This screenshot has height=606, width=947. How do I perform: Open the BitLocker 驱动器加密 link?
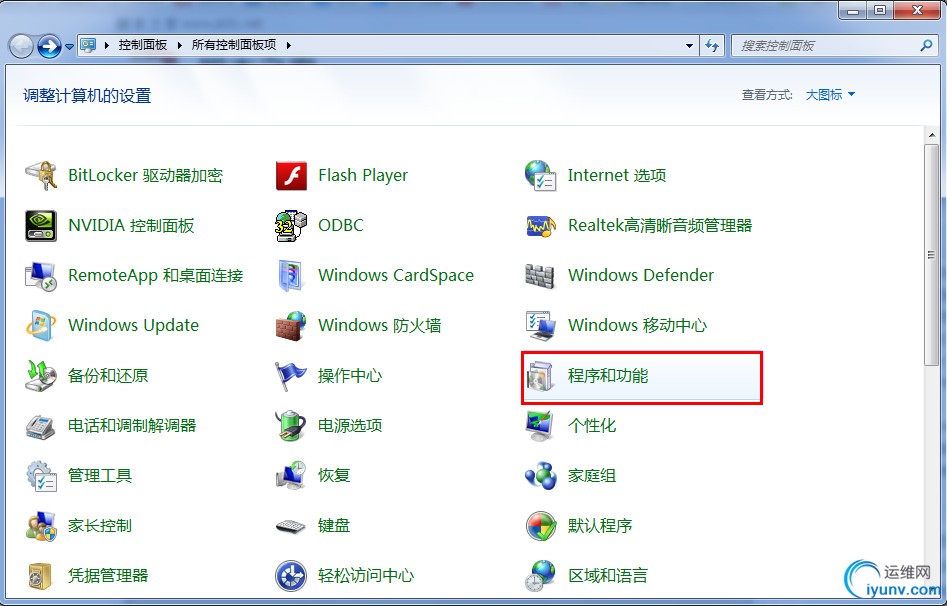click(146, 175)
